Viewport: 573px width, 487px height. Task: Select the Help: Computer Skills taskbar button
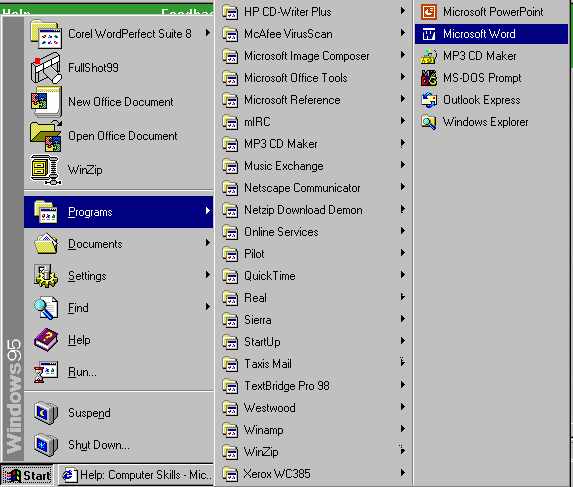[136, 475]
